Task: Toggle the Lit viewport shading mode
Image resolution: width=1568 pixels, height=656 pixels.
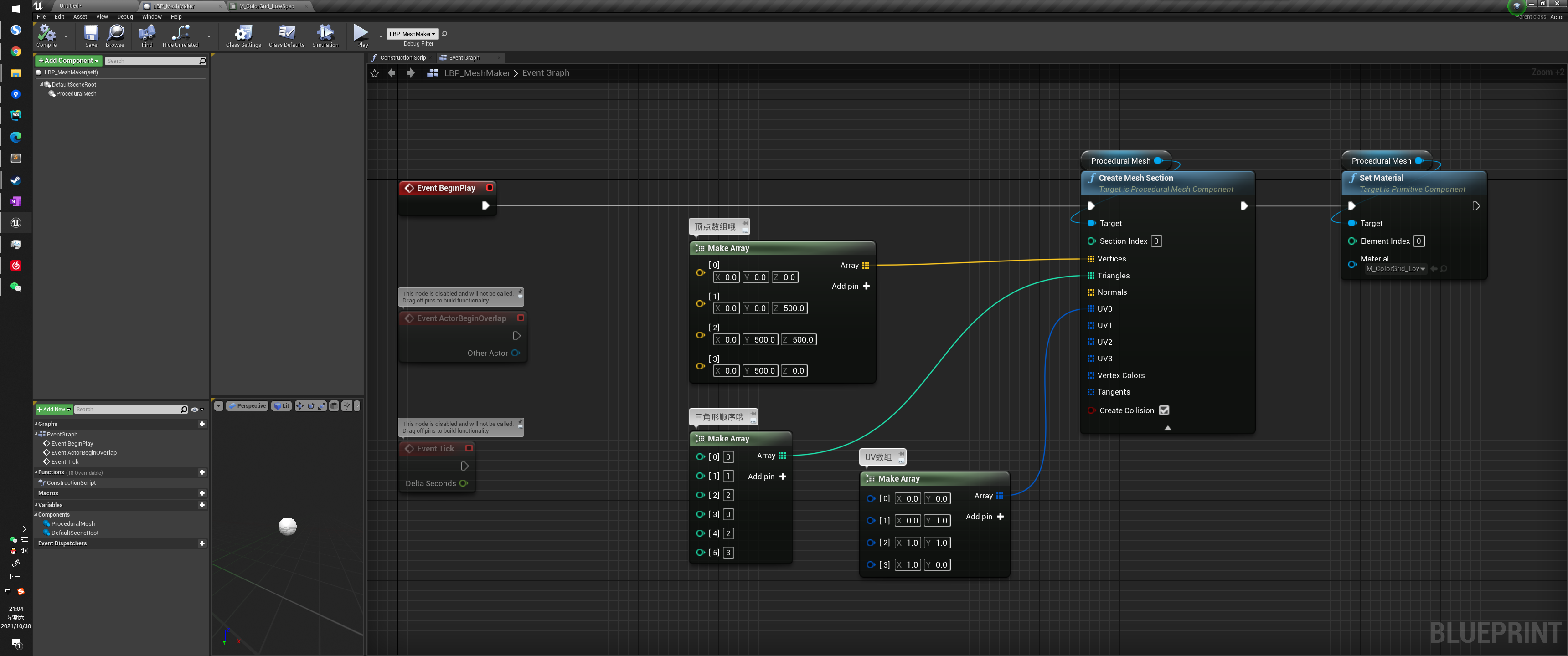Action: tap(281, 405)
